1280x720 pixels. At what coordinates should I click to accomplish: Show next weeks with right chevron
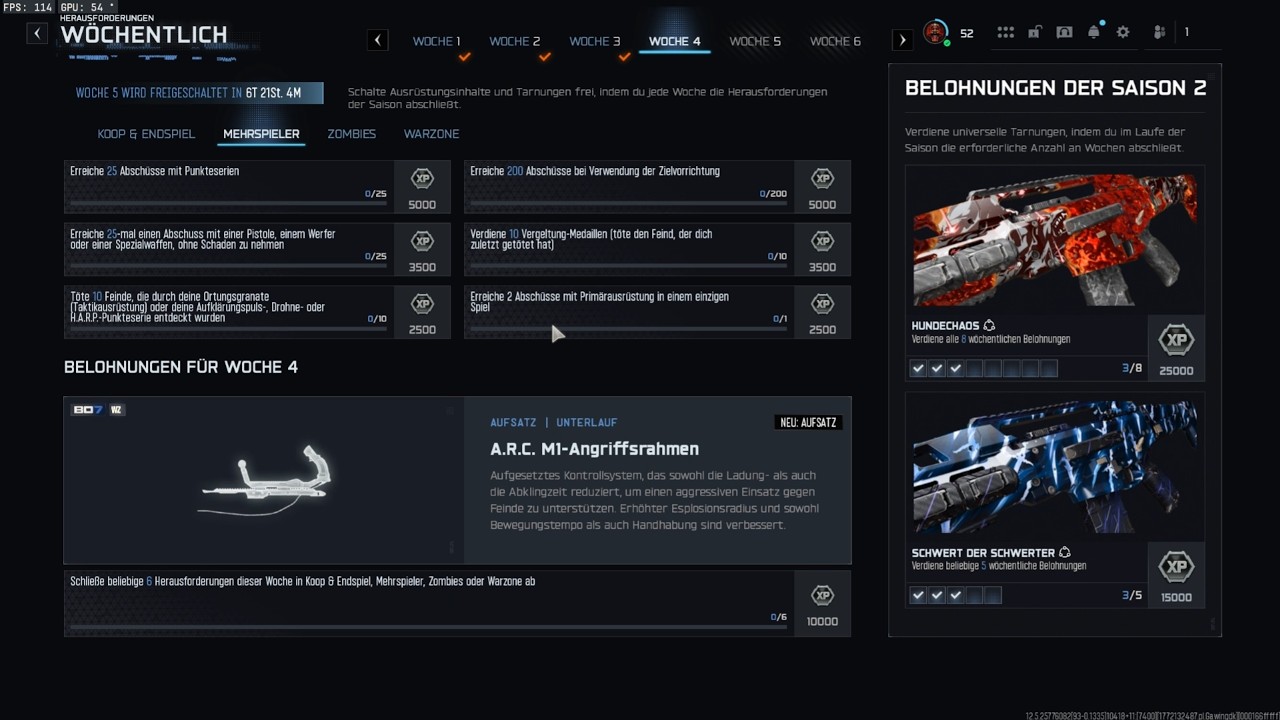coord(902,40)
